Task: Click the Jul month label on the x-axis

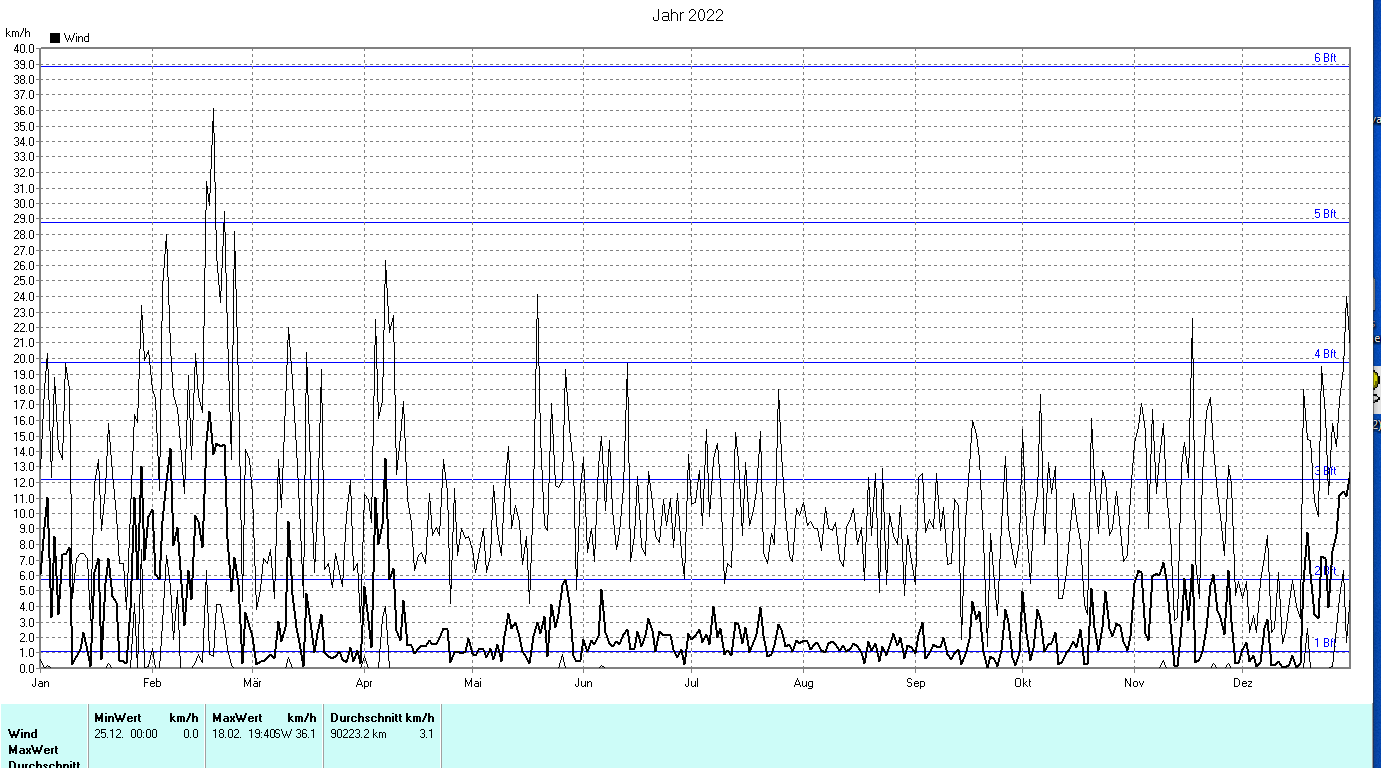Action: pos(691,683)
